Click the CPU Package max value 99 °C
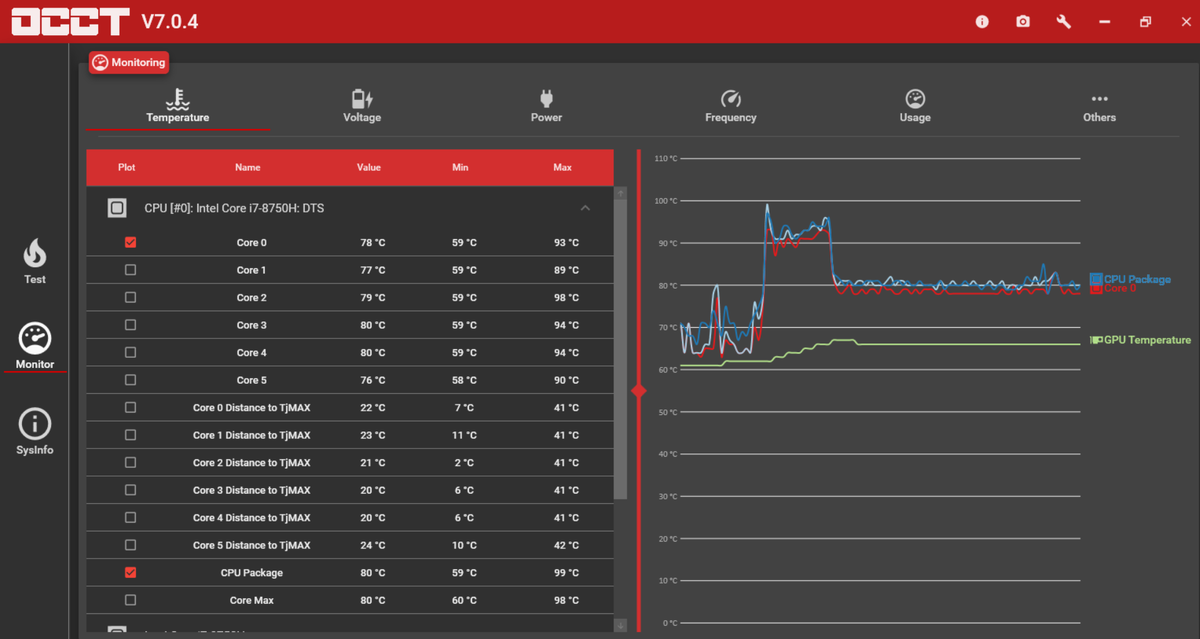 [x=567, y=572]
